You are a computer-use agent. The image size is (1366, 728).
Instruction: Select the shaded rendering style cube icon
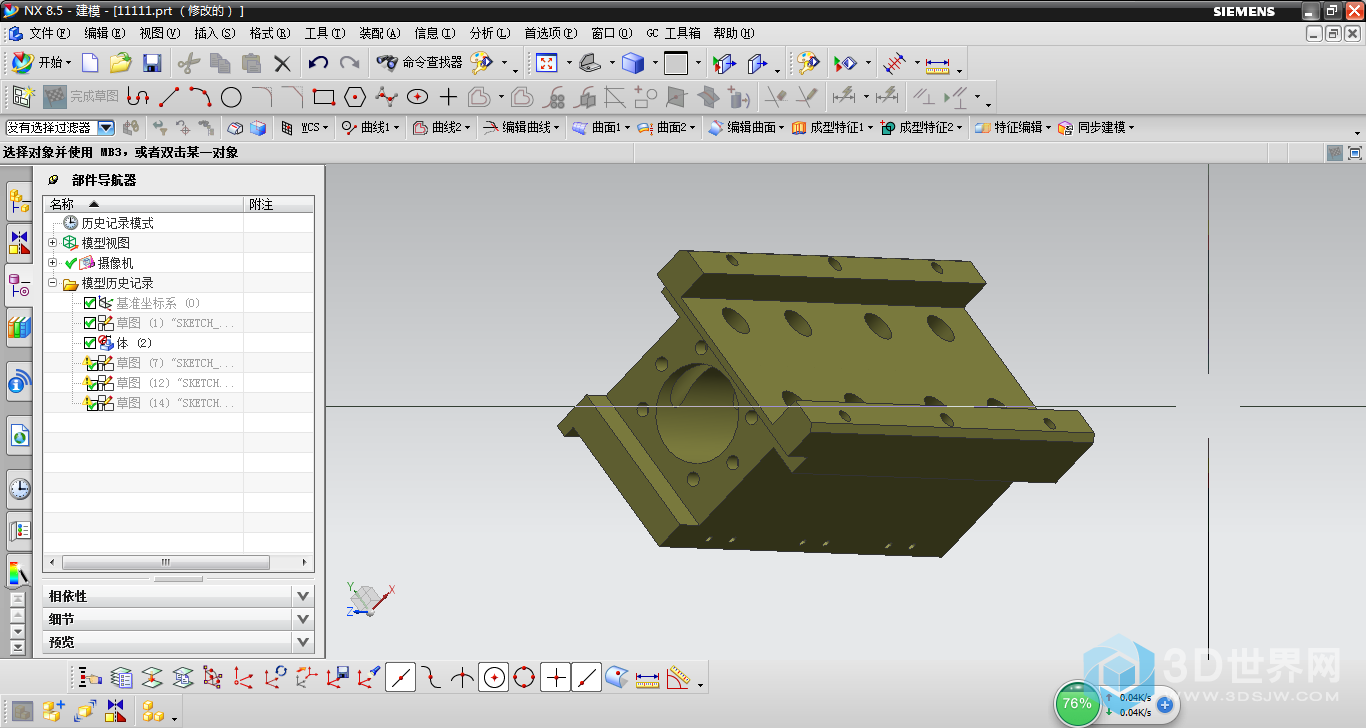point(632,63)
